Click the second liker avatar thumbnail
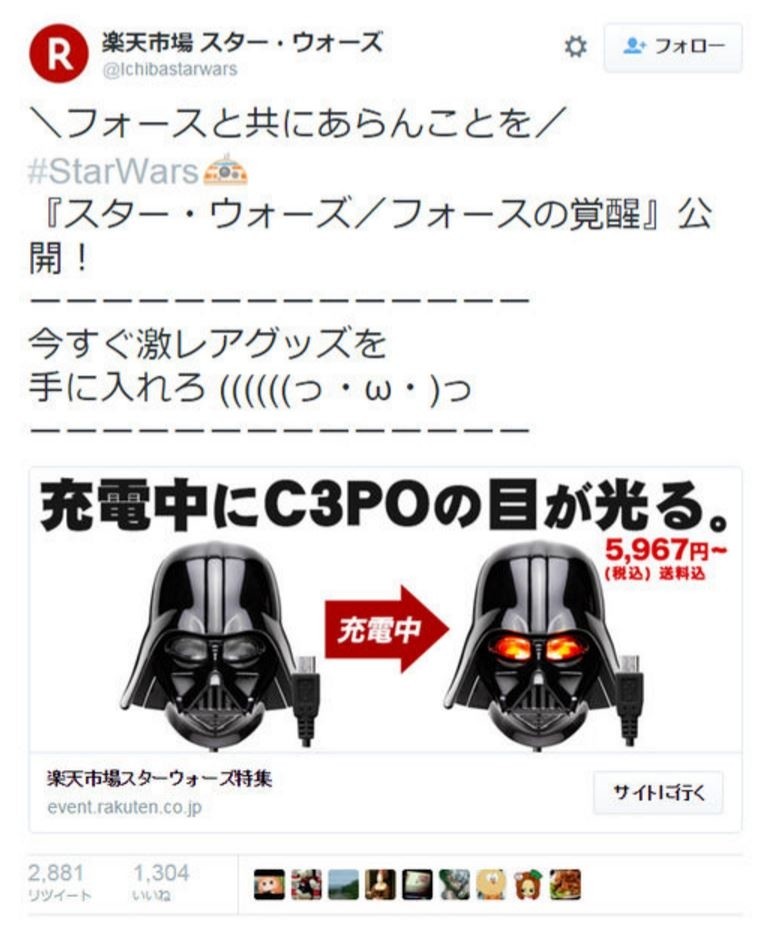The image size is (783, 932). pyautogui.click(x=306, y=884)
